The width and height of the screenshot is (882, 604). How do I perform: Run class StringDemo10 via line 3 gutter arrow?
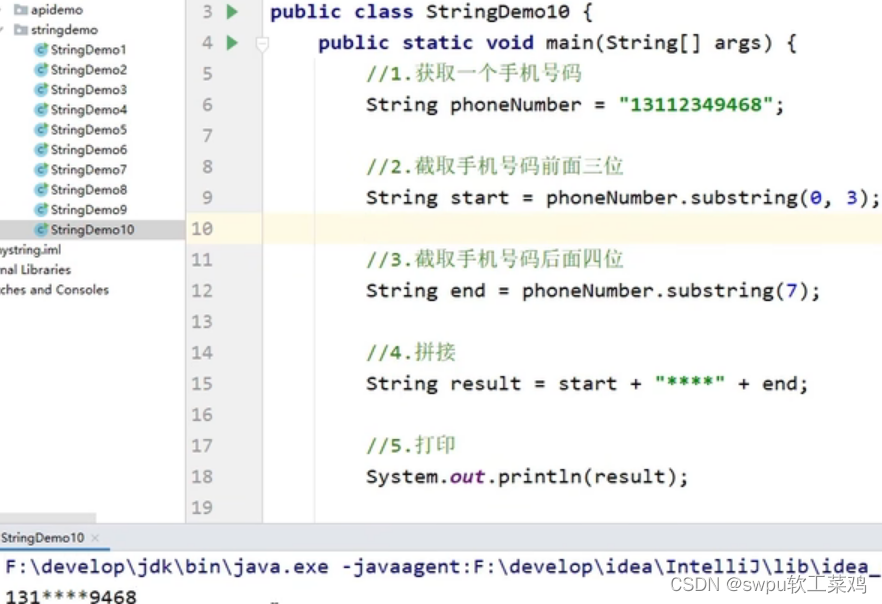[x=232, y=11]
